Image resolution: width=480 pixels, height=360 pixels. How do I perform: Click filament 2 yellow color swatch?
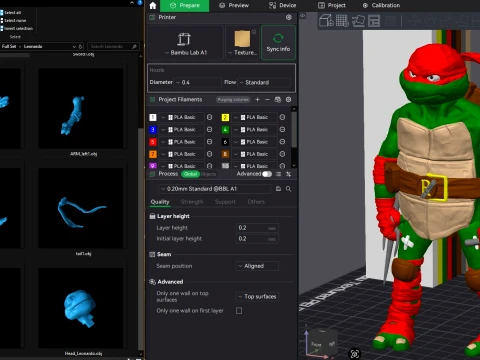point(225,117)
